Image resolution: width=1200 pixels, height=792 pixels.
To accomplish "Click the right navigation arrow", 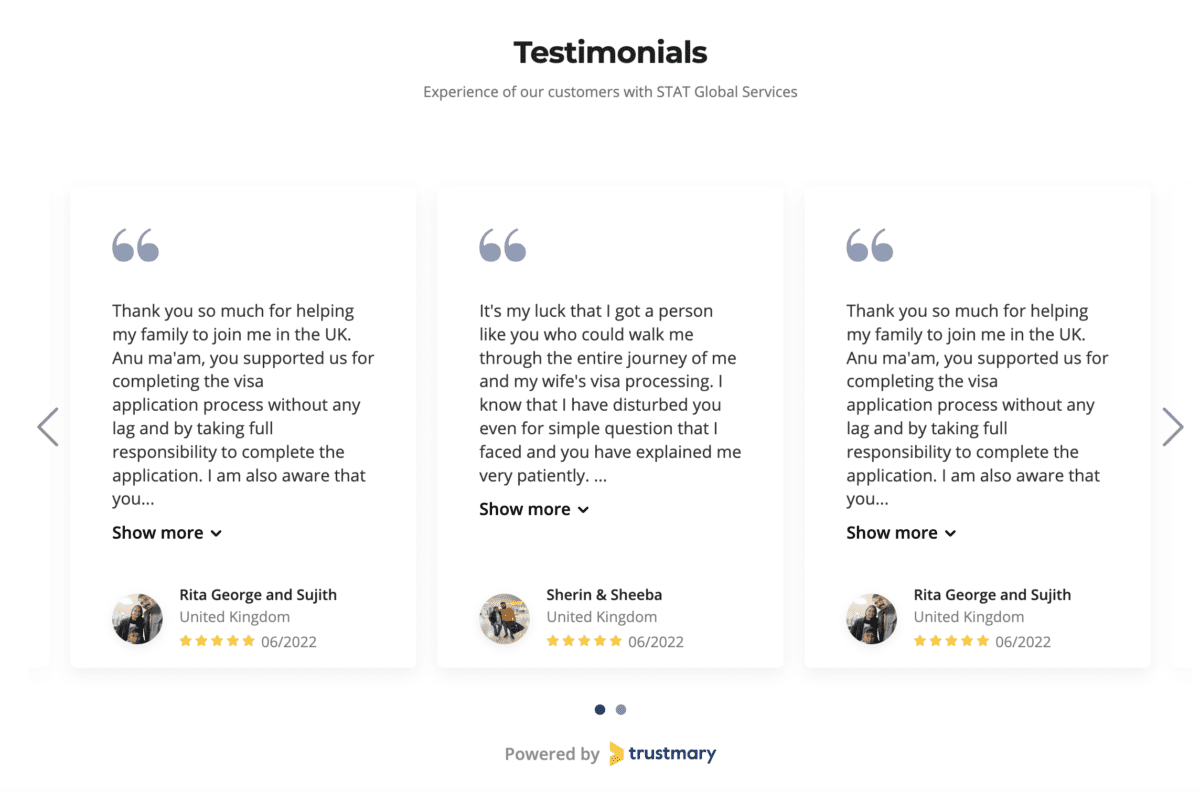I will click(1173, 427).
